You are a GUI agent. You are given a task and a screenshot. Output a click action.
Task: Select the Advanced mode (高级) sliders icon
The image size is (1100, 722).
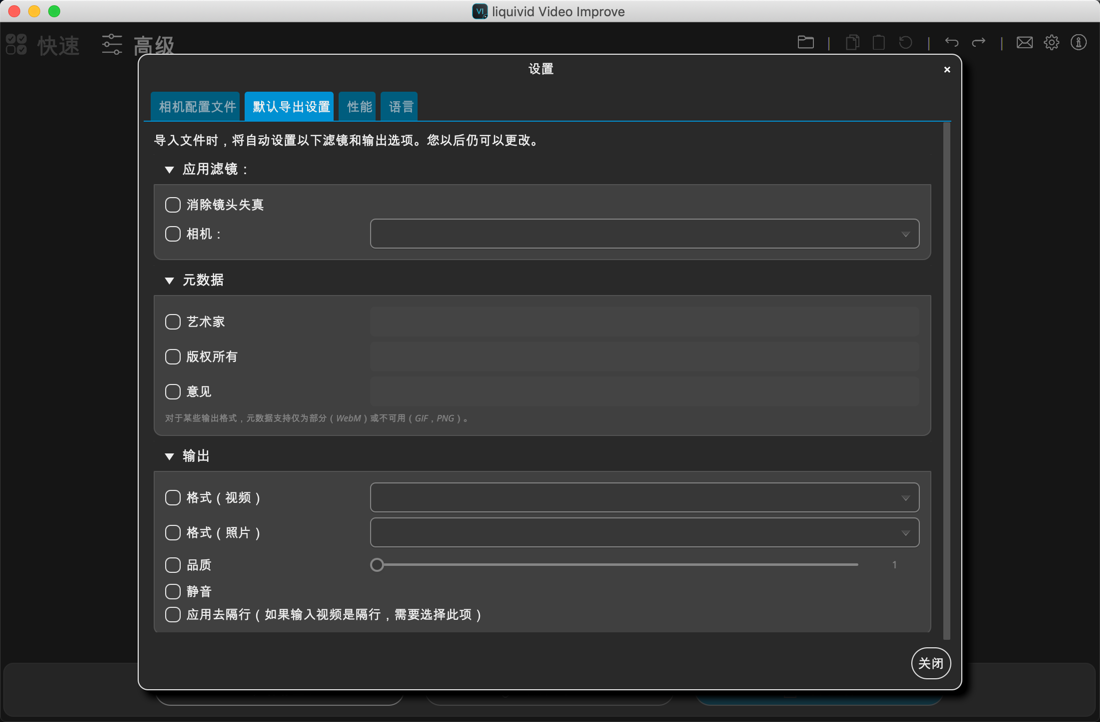coord(111,44)
